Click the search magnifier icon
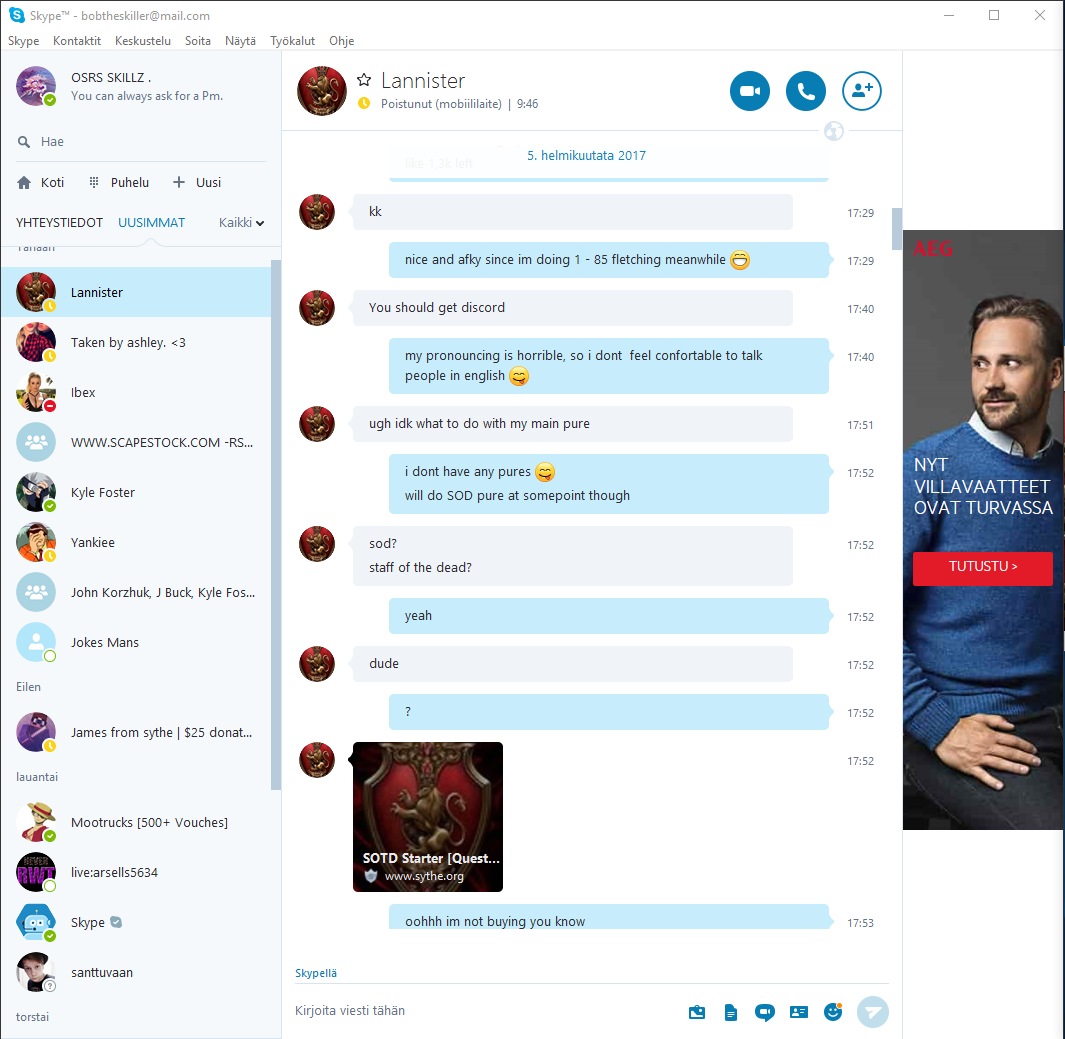The height and width of the screenshot is (1039, 1065). pyautogui.click(x=24, y=142)
